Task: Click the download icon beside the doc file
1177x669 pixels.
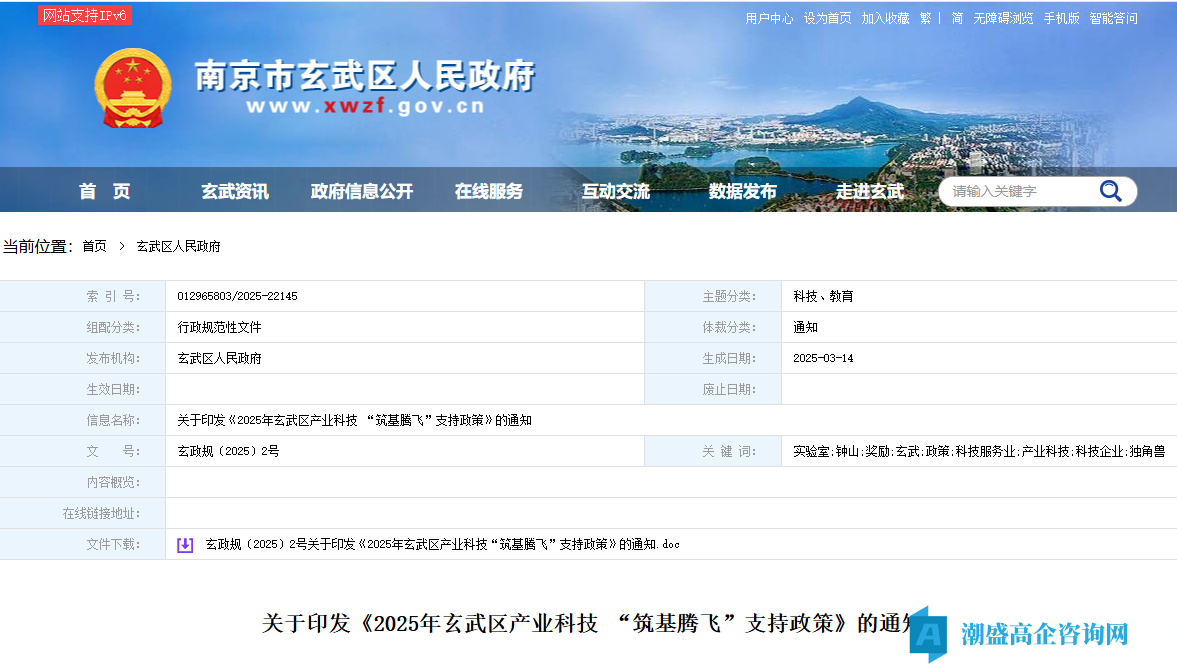Action: (x=185, y=543)
